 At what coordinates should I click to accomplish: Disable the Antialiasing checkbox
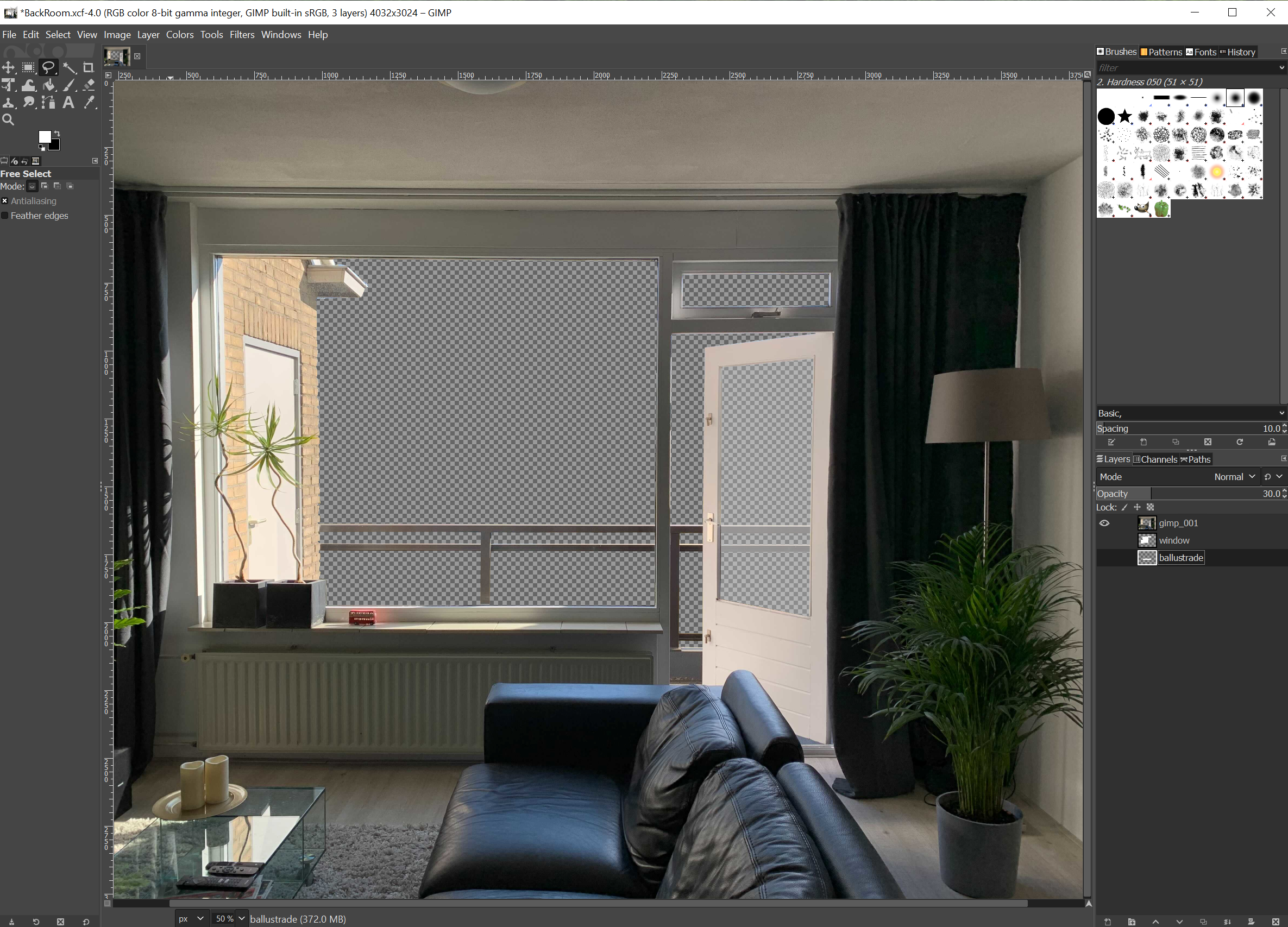pos(4,201)
